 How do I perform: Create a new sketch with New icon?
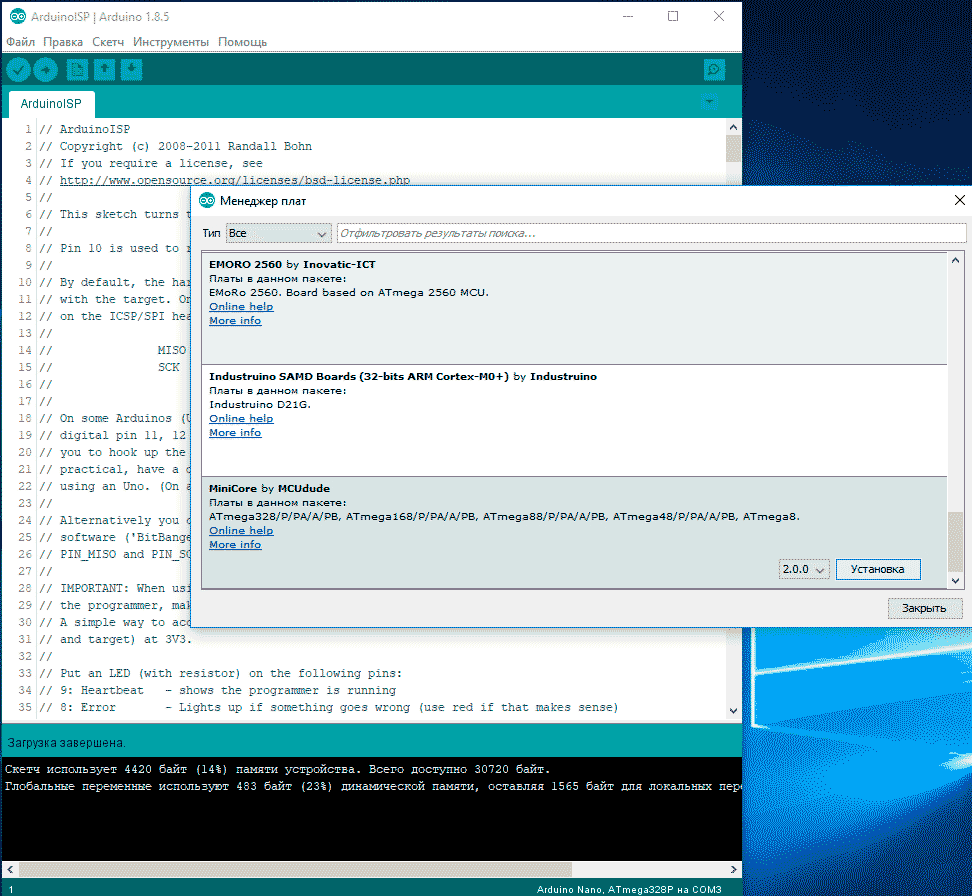[77, 70]
